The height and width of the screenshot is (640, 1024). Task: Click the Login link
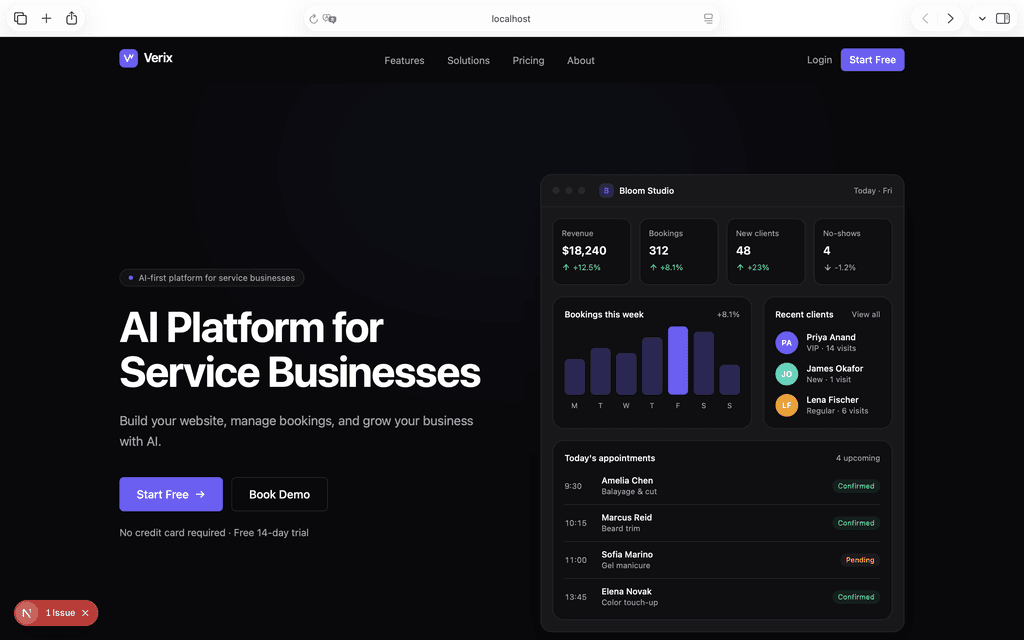point(819,59)
